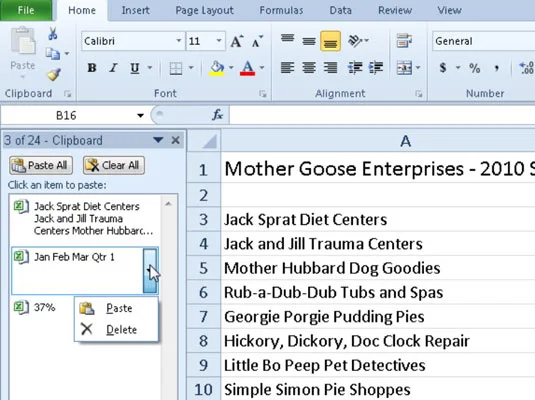Set Middle Align for cell text

pyautogui.click(x=309, y=41)
